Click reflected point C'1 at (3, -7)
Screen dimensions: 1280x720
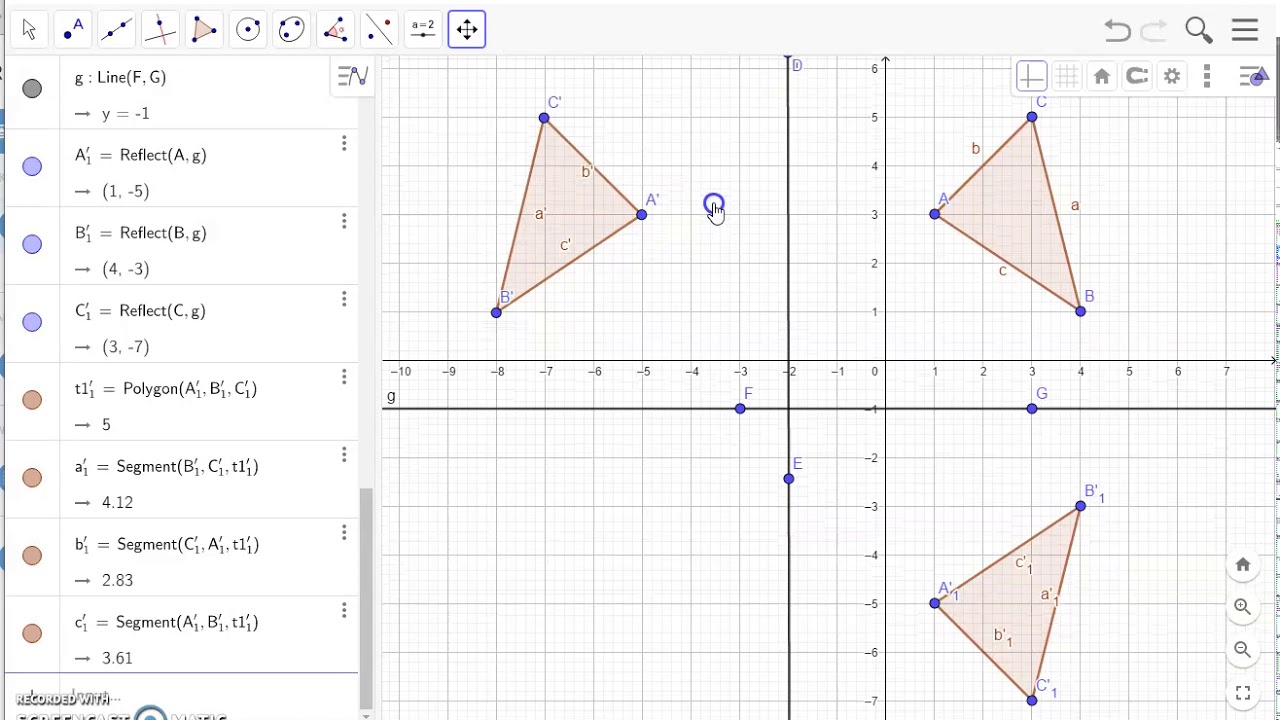tap(1032, 700)
